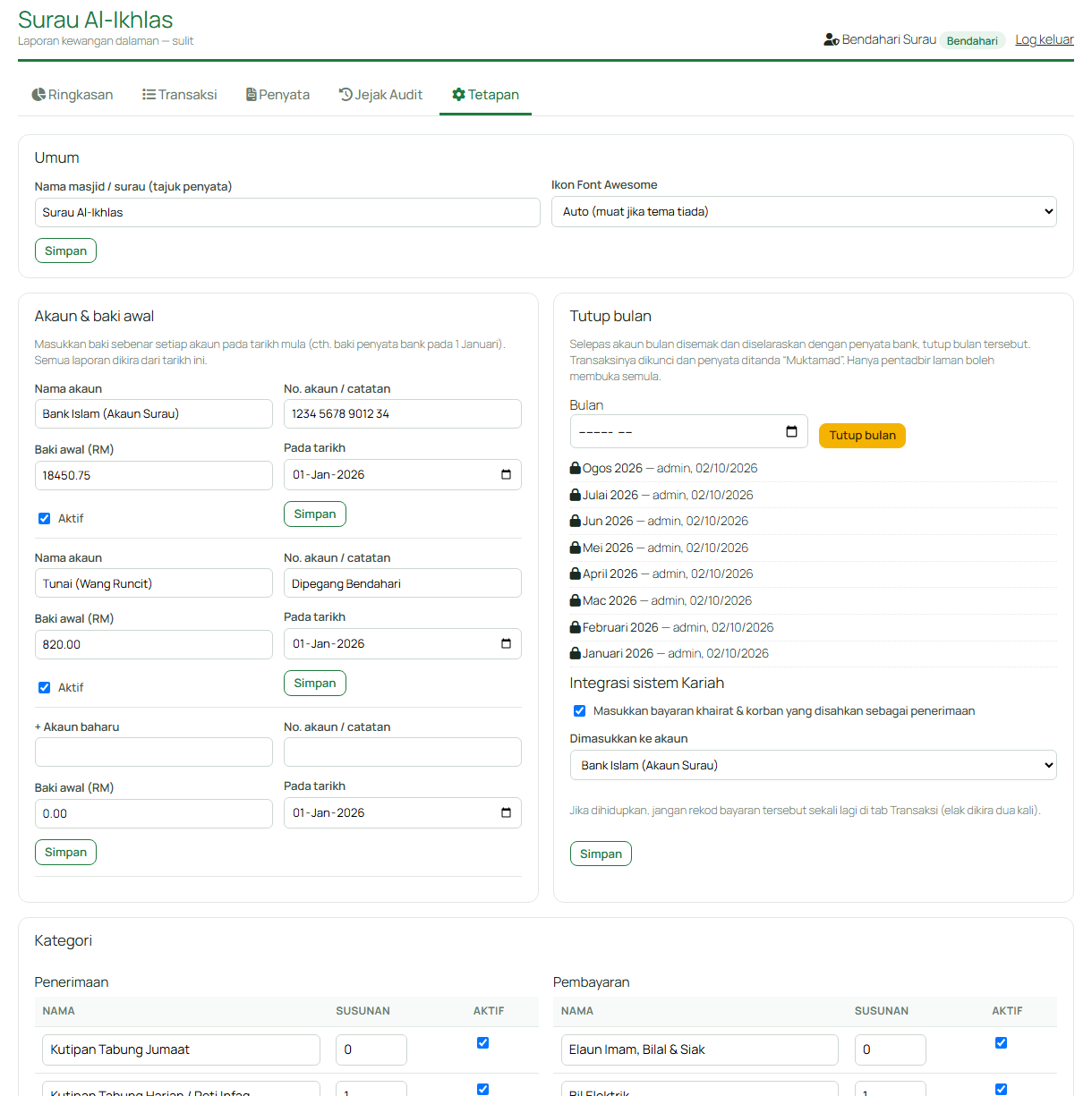Open calendar picker for Bank Islam Pada tarikh

pos(506,474)
